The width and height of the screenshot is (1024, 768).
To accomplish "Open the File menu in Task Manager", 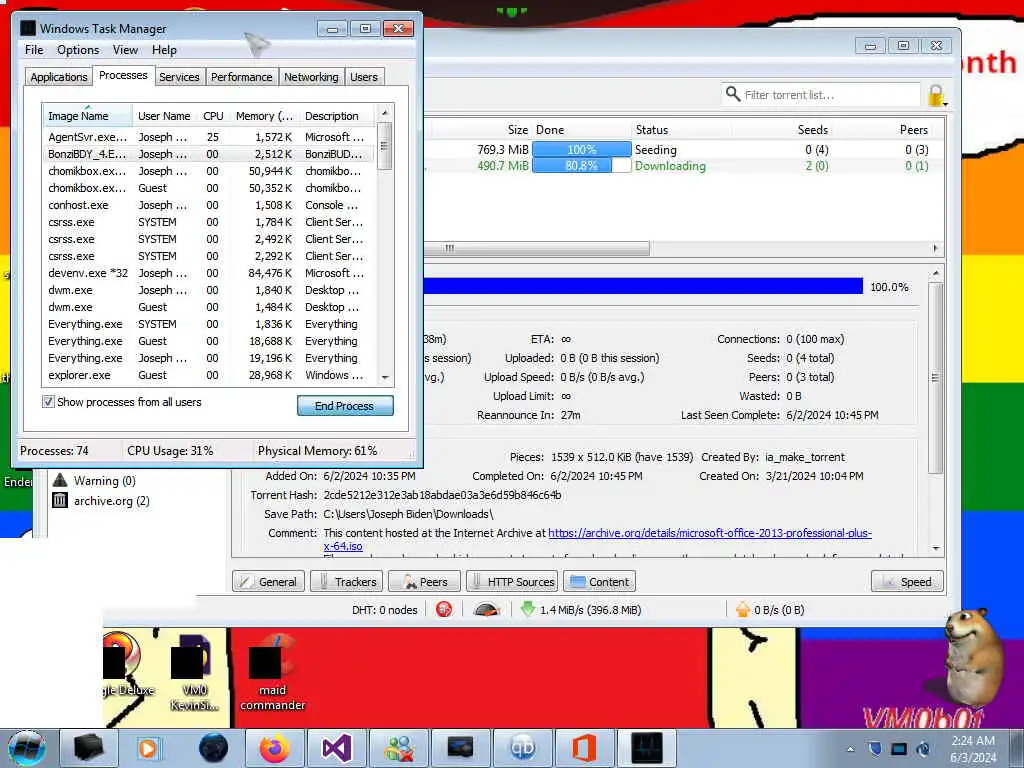I will 34,50.
